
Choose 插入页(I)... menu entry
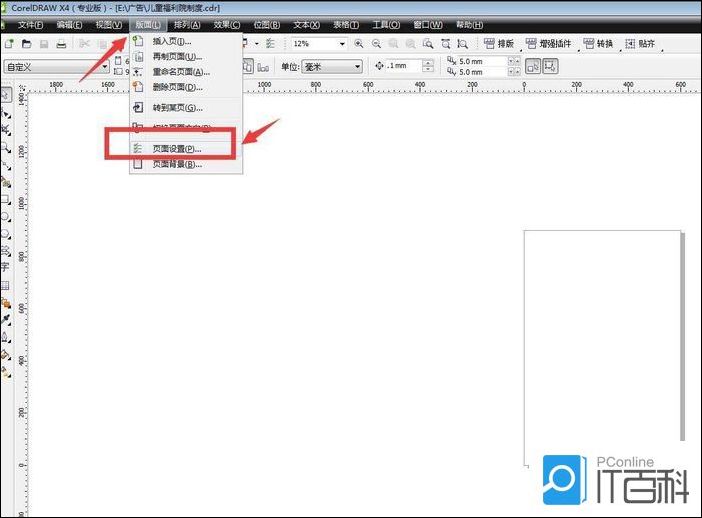[x=186, y=41]
